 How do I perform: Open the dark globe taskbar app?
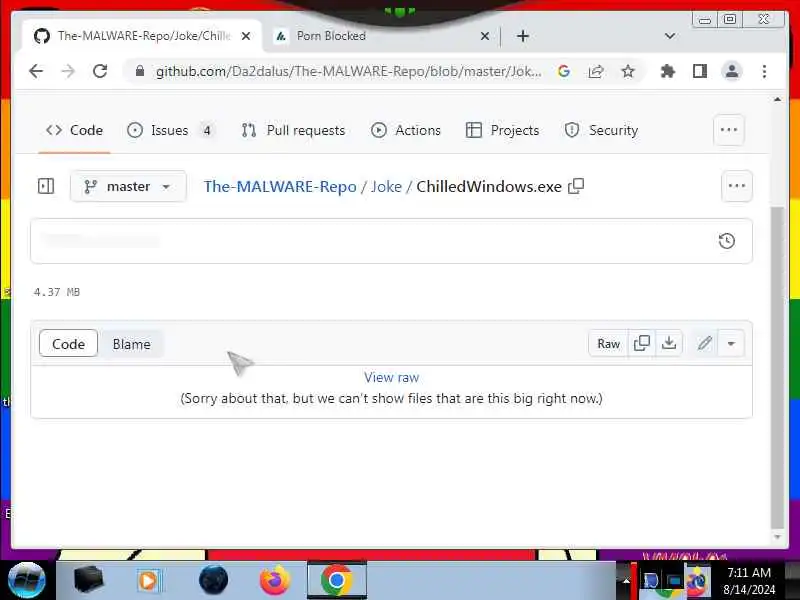tap(213, 580)
